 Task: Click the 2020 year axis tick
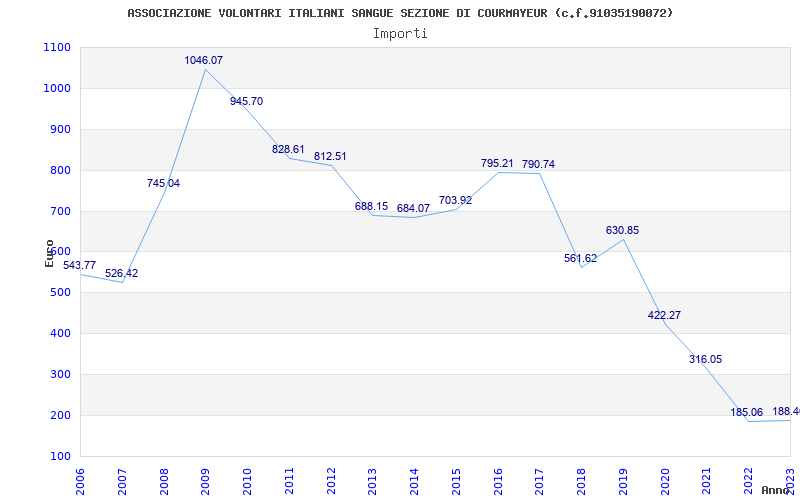point(665,480)
